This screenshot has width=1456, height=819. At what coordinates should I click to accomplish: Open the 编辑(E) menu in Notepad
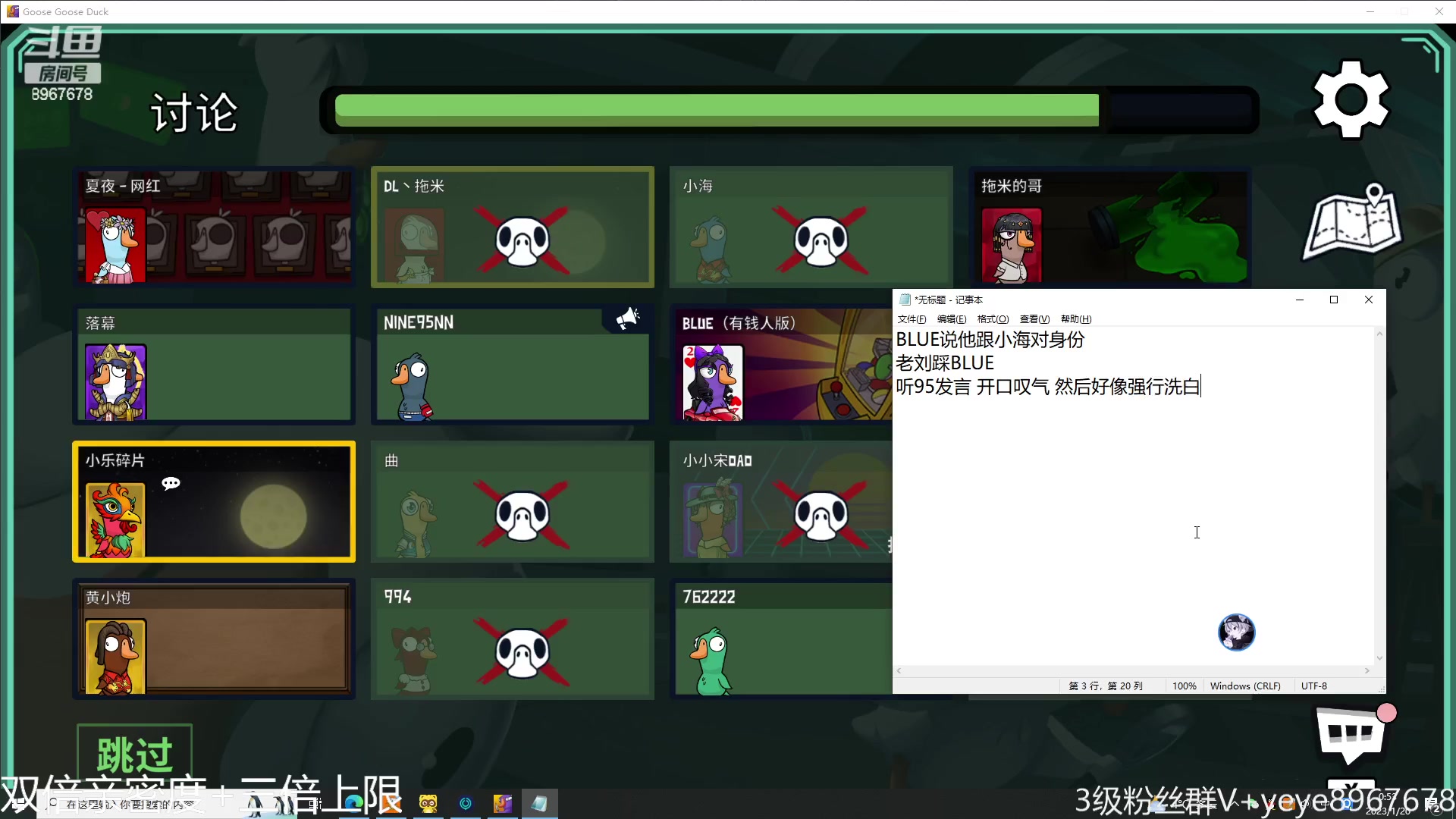952,319
